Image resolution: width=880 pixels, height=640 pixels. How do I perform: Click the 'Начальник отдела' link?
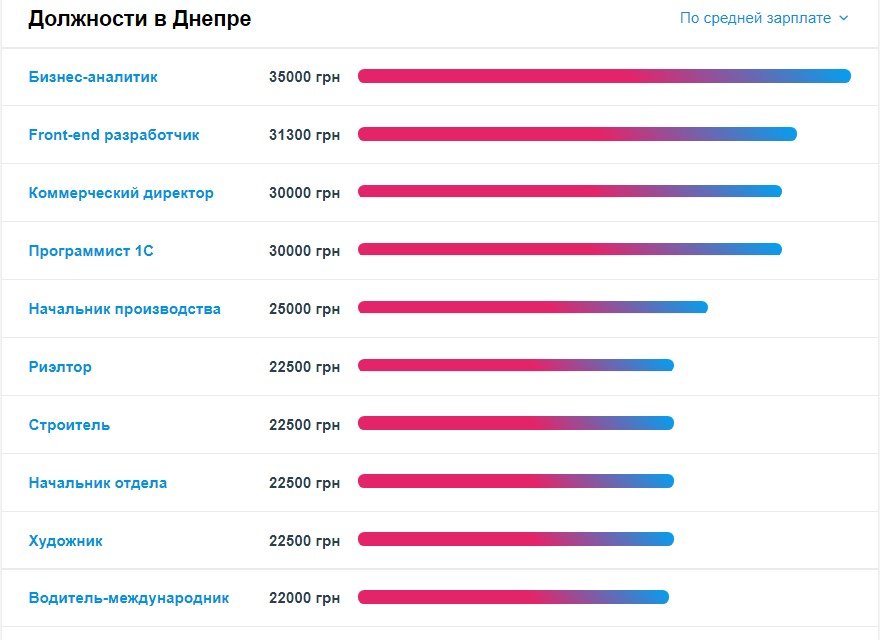(x=98, y=483)
